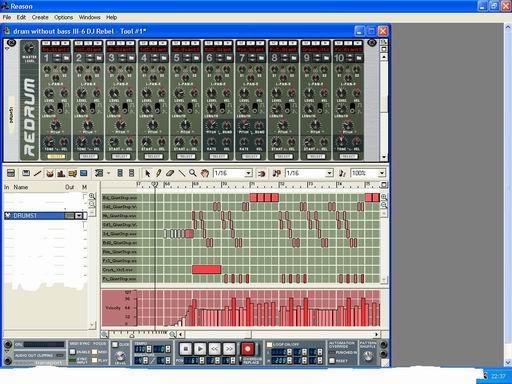Enable MIDI Sync
Screen dimensions: 512x384
coord(72,352)
